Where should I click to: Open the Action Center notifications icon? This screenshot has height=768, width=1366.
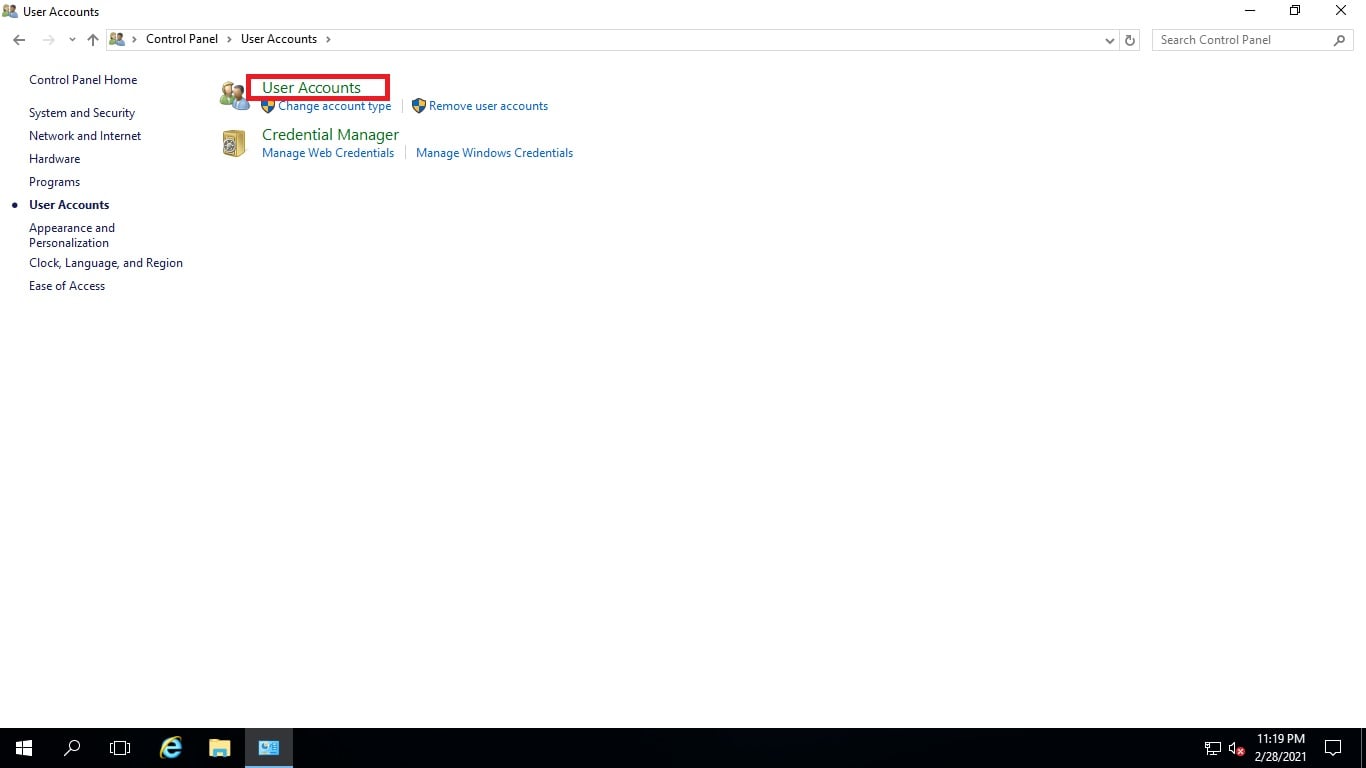[x=1332, y=748]
